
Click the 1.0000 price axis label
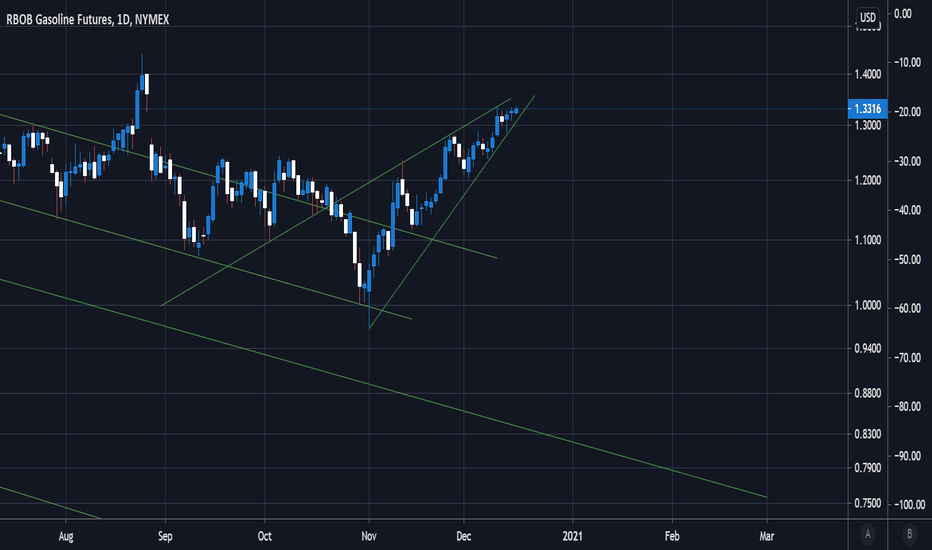(x=867, y=305)
